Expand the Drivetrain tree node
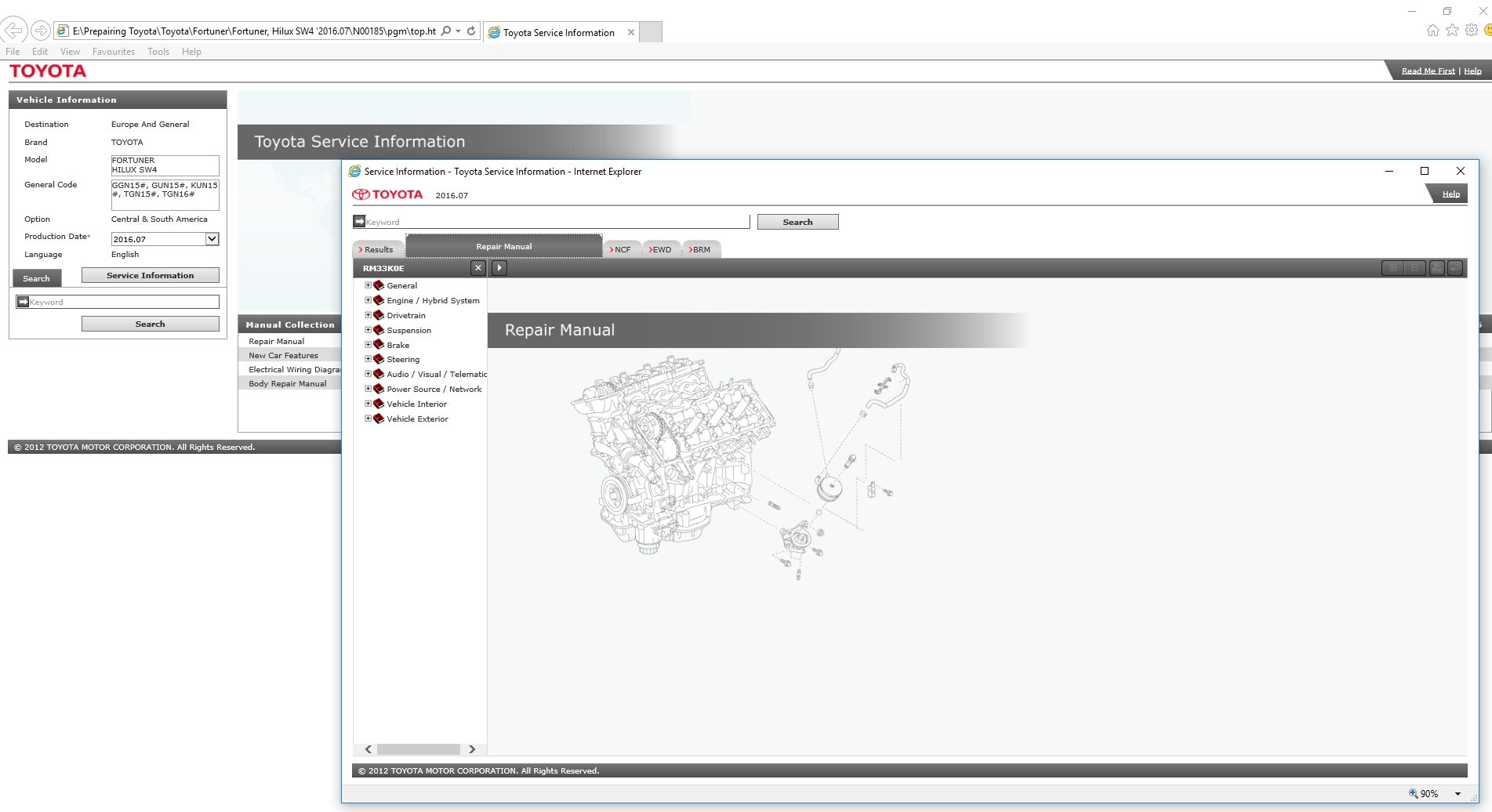The width and height of the screenshot is (1492, 812). [368, 315]
